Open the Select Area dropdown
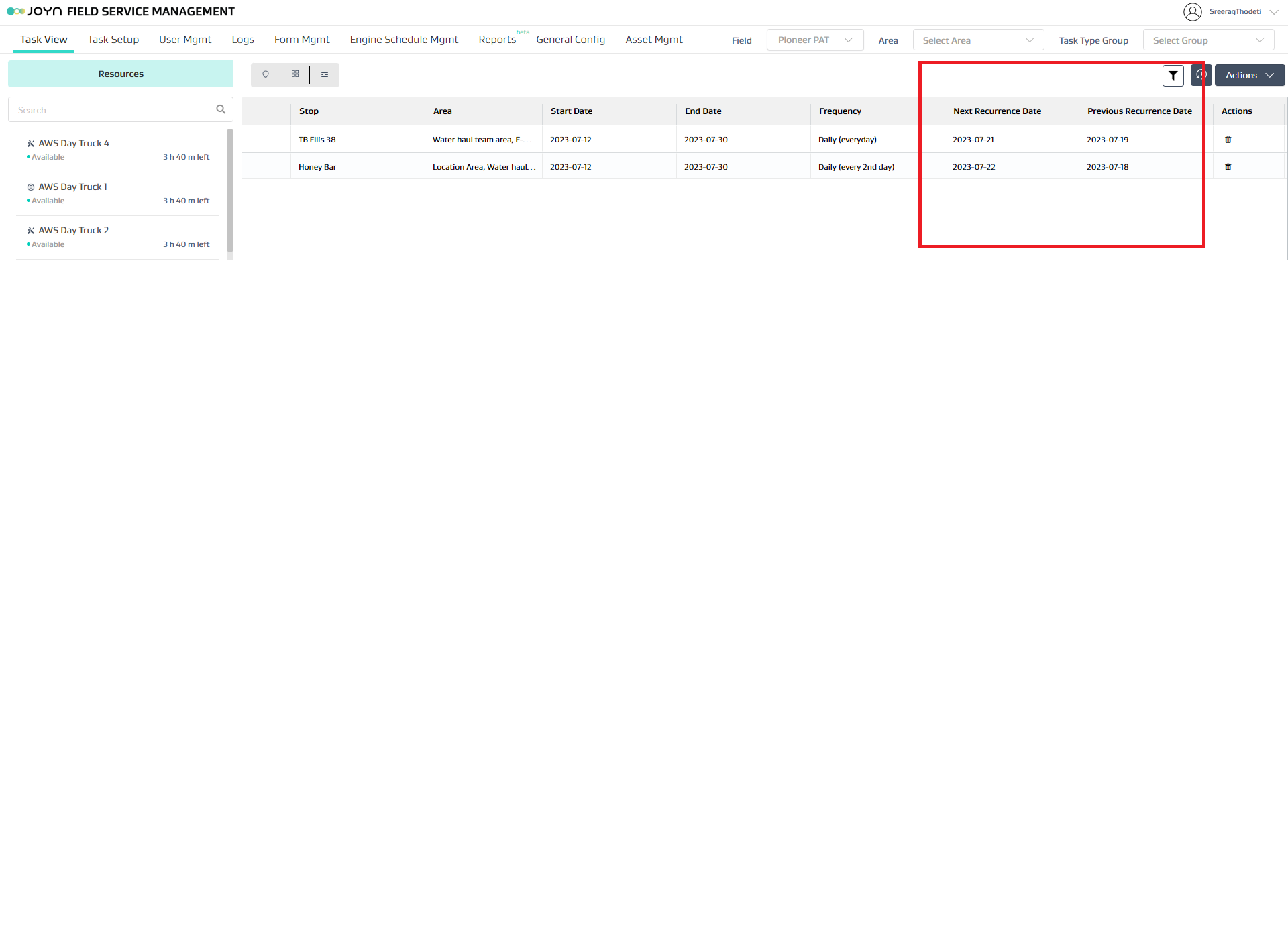The image size is (1288, 950). point(977,40)
